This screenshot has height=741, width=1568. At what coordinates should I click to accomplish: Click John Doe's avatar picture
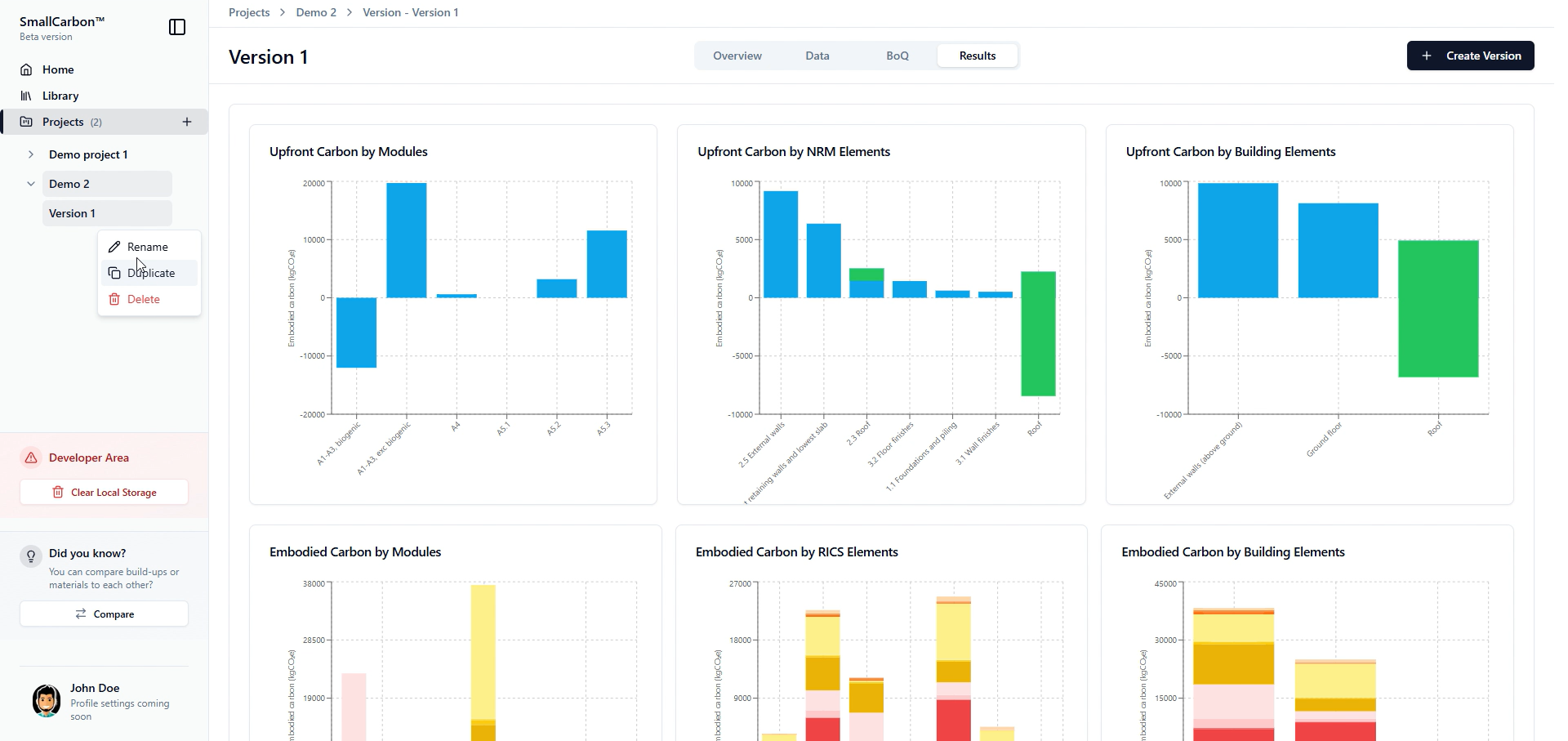point(47,701)
